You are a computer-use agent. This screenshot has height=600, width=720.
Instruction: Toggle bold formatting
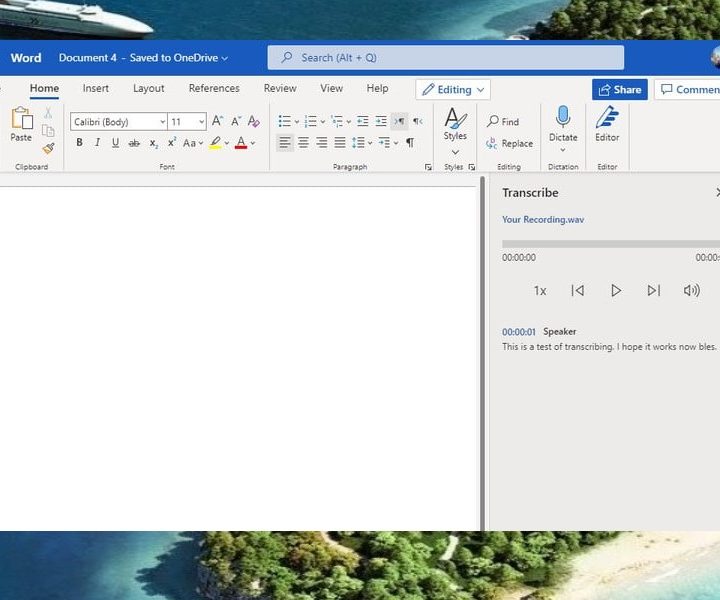point(79,143)
